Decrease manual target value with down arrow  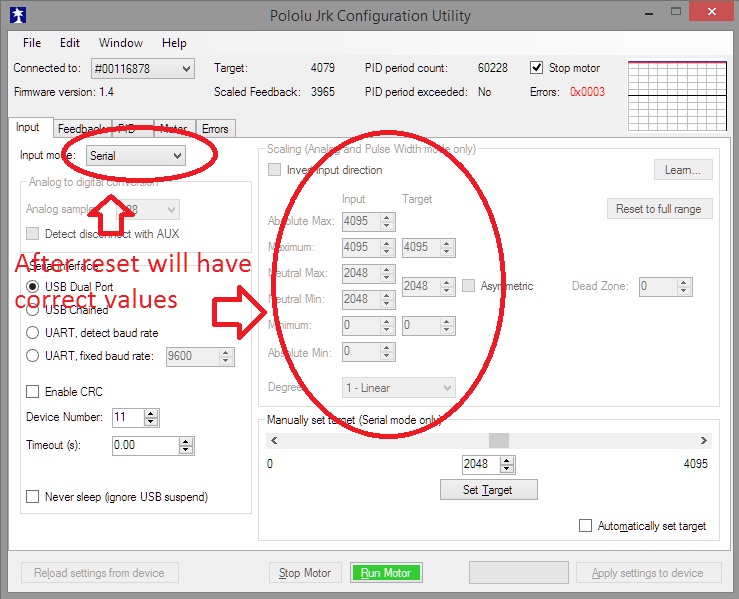tap(507, 468)
